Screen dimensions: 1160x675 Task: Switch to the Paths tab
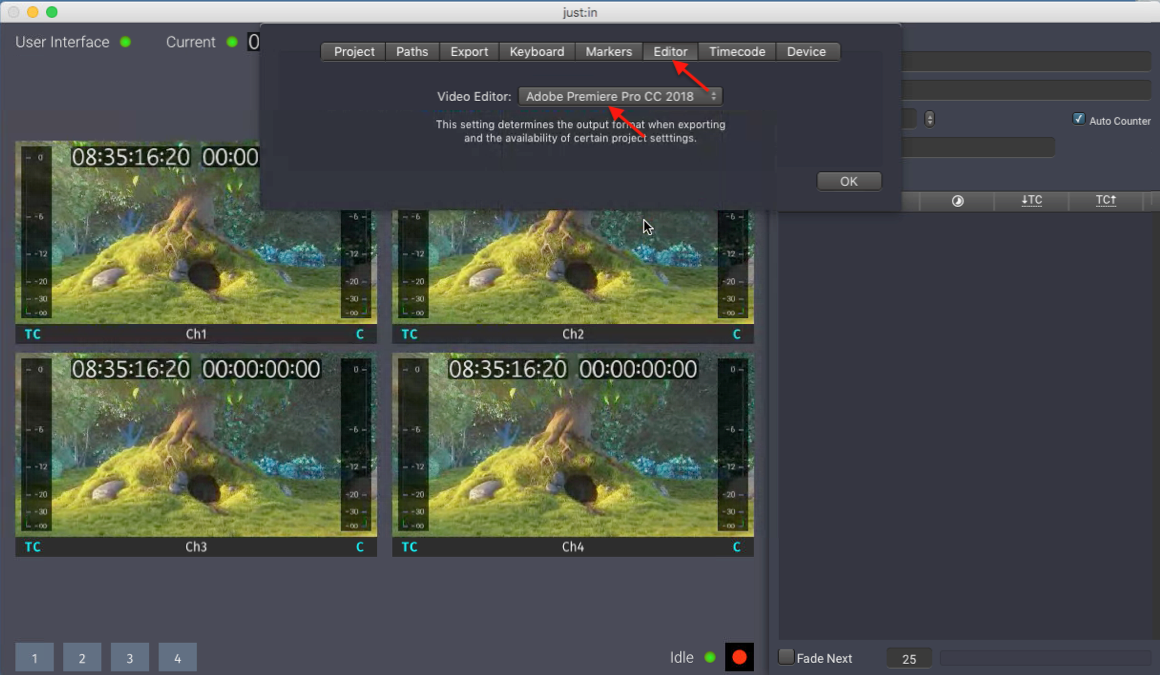(x=412, y=52)
